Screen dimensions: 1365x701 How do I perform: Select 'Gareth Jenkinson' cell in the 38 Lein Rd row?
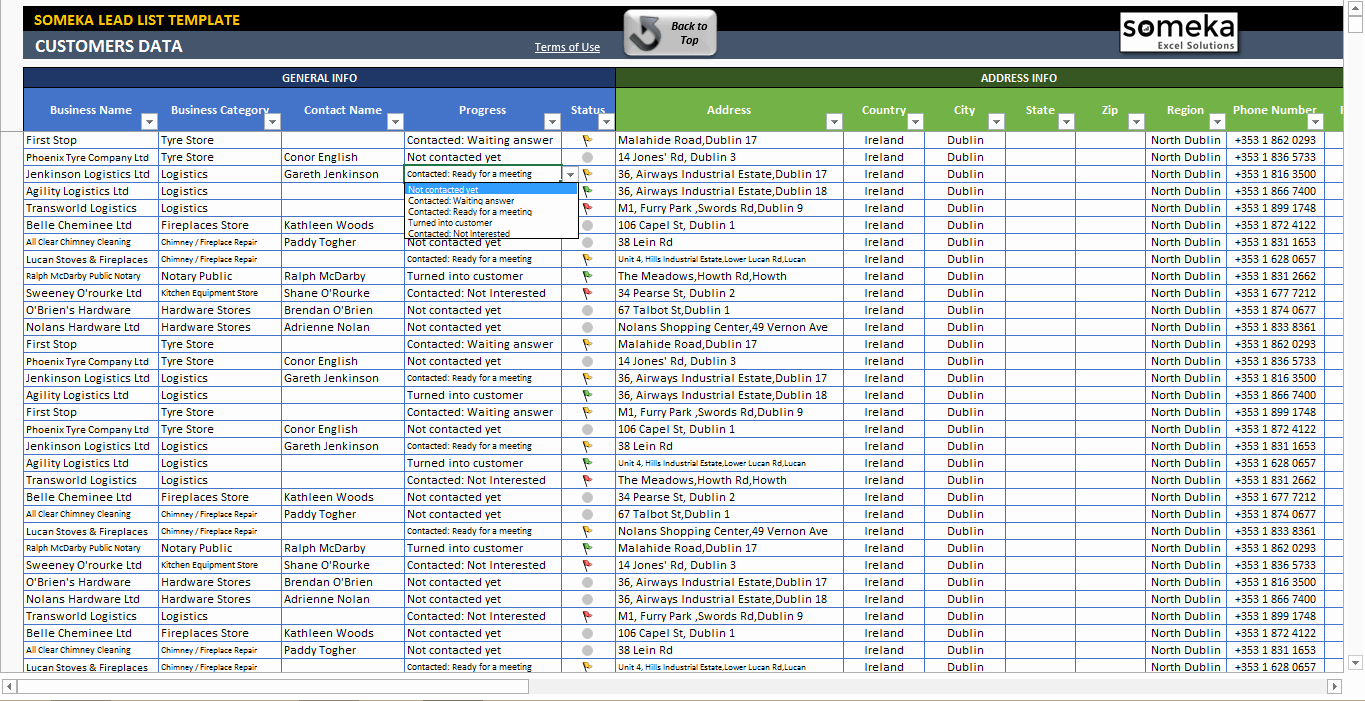click(x=343, y=446)
